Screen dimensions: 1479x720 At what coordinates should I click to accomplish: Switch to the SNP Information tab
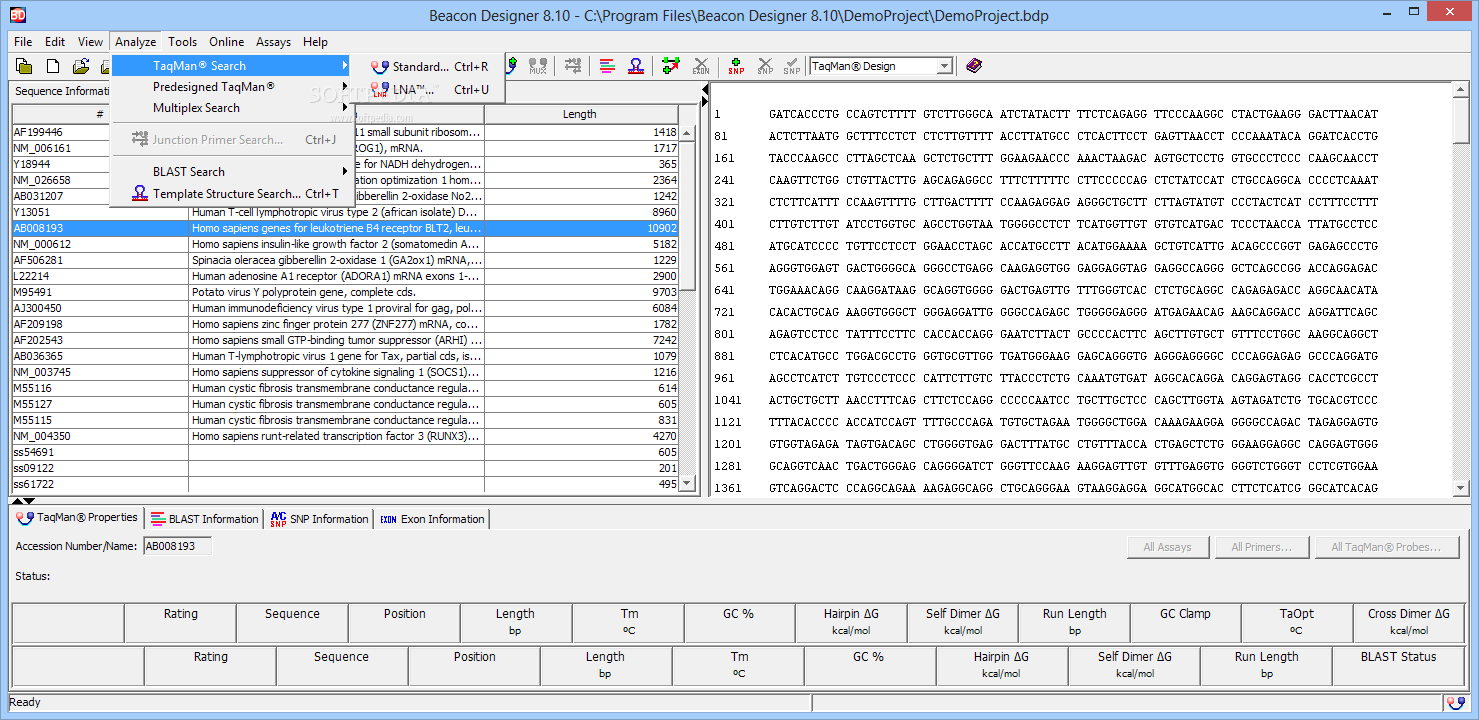coord(319,519)
